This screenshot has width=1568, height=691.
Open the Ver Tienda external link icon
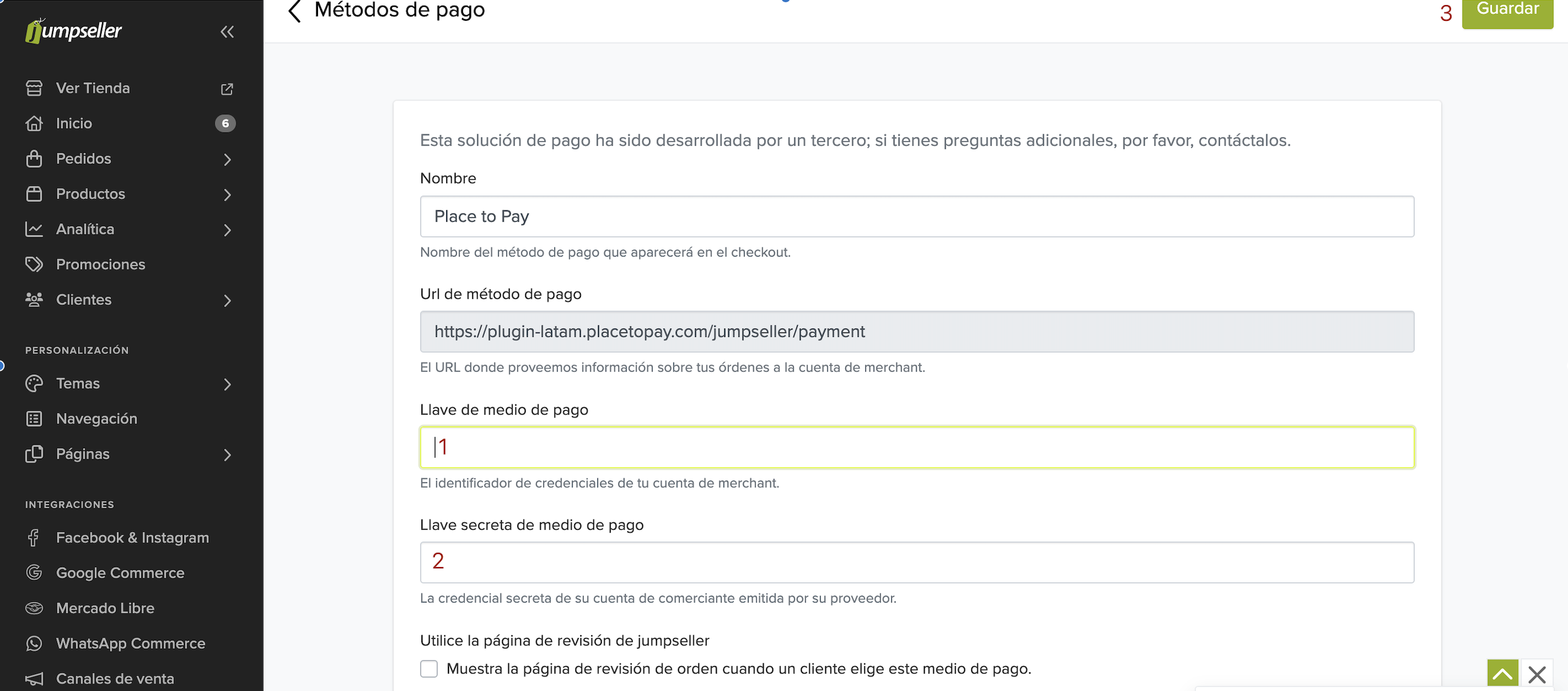[x=227, y=89]
